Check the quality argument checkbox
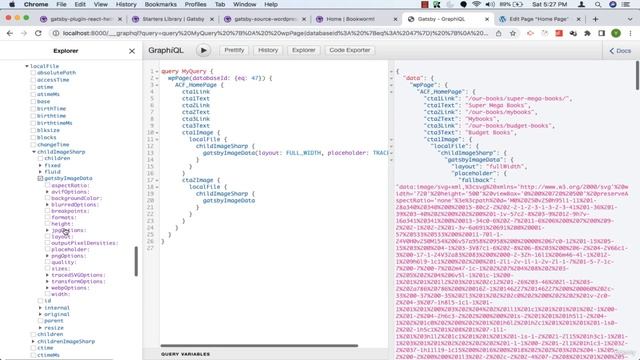The image size is (640, 360). [x=47, y=262]
